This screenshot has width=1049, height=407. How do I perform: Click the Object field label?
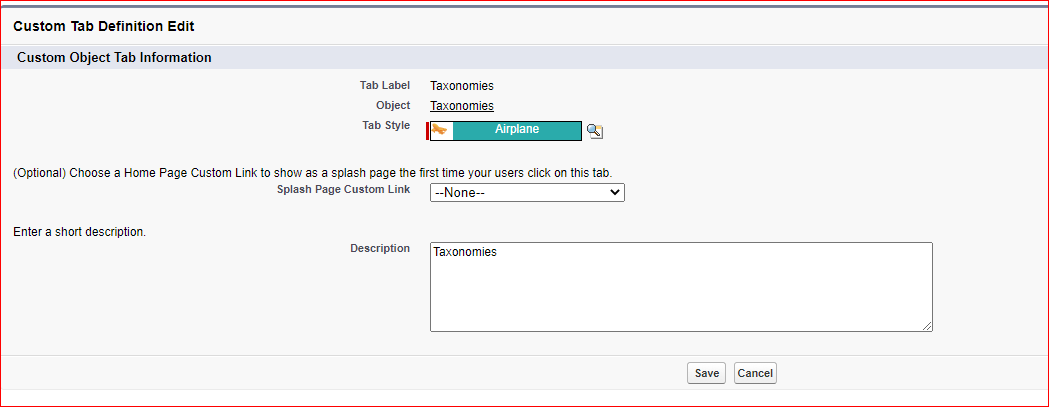[x=393, y=105]
